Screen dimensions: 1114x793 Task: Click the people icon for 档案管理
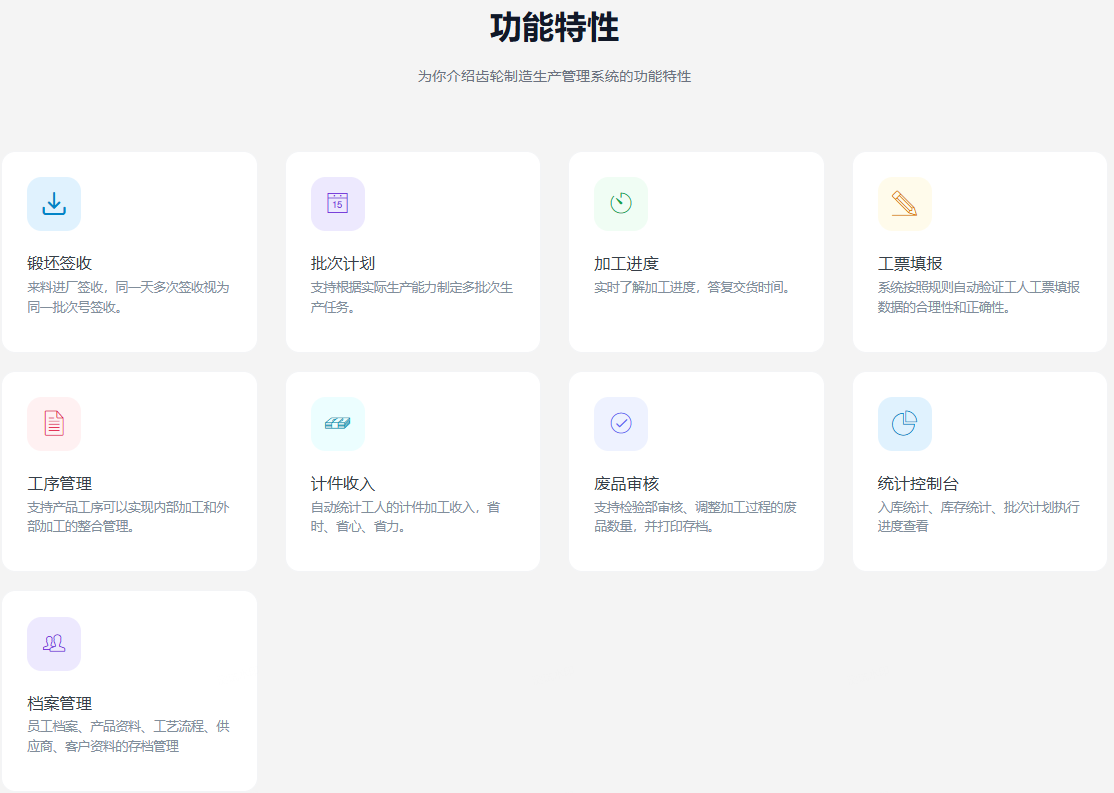click(54, 644)
